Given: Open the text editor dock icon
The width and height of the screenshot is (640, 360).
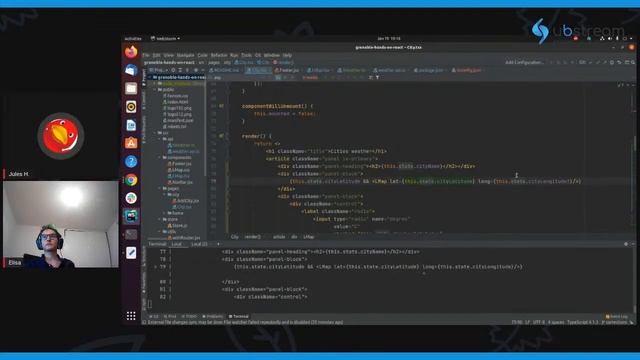Looking at the screenshot, I should [x=131, y=253].
